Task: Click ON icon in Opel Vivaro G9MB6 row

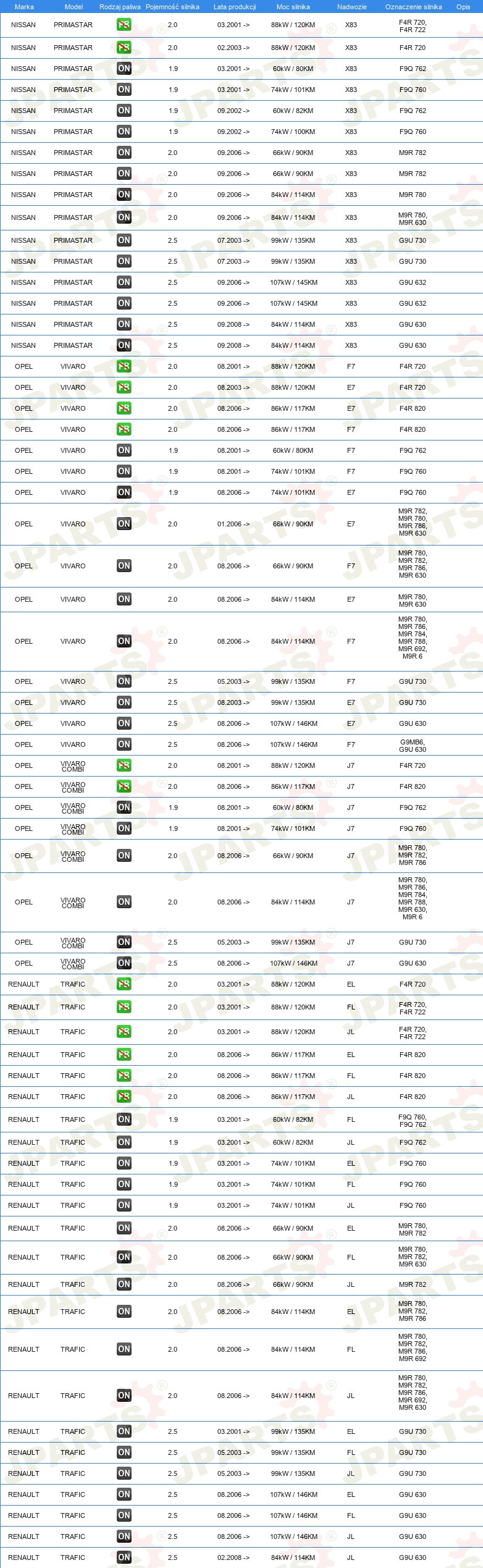Action: point(124,744)
